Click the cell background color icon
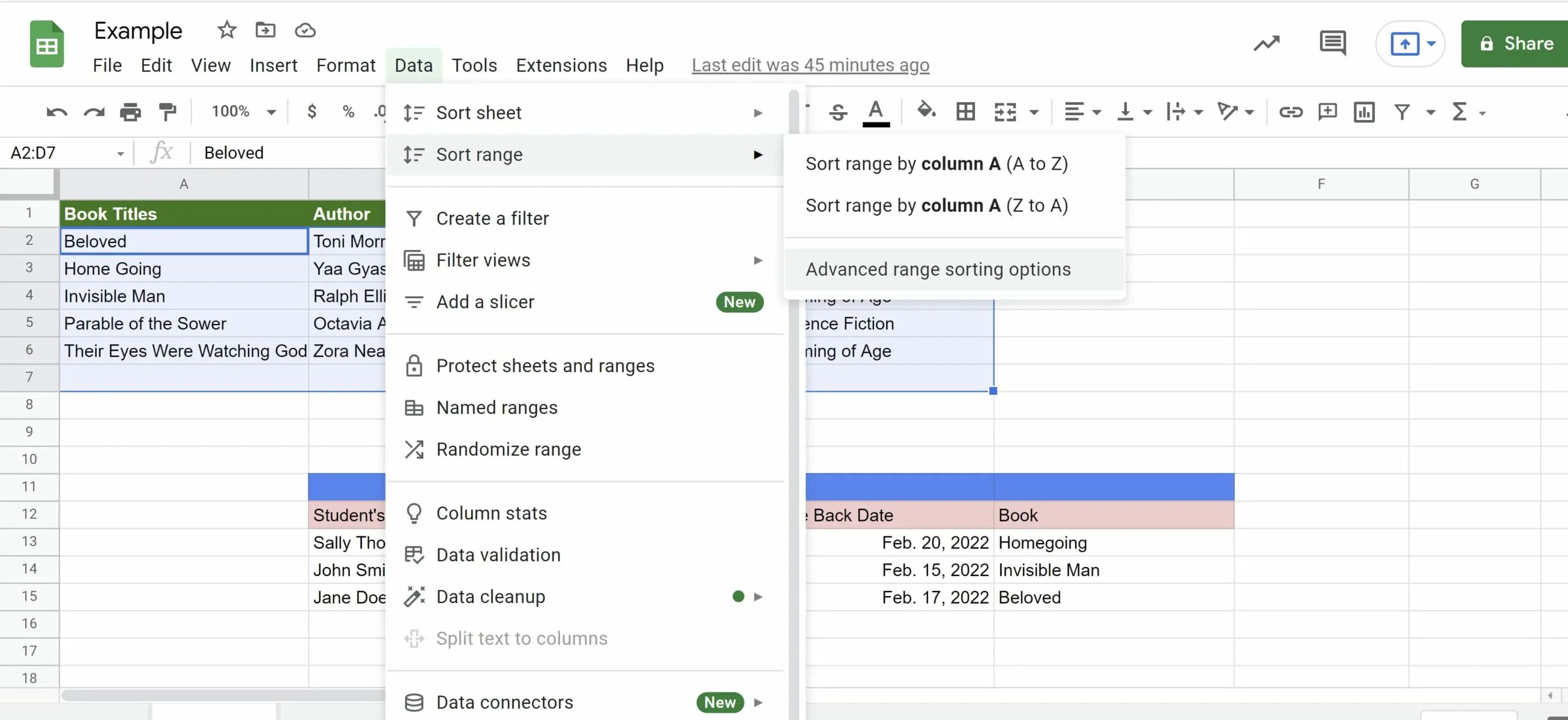Screen dimensions: 1568x720 pyautogui.click(x=925, y=111)
